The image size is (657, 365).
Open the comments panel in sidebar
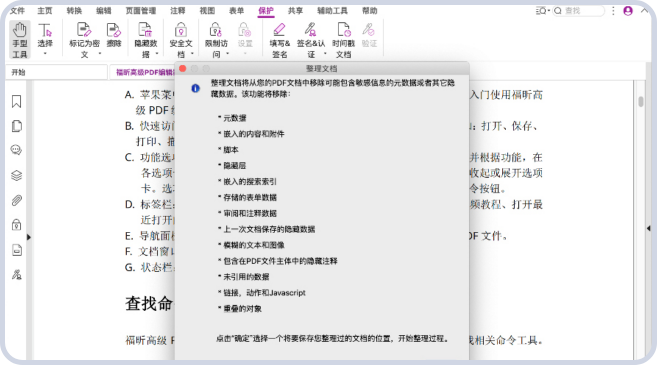pos(16,150)
